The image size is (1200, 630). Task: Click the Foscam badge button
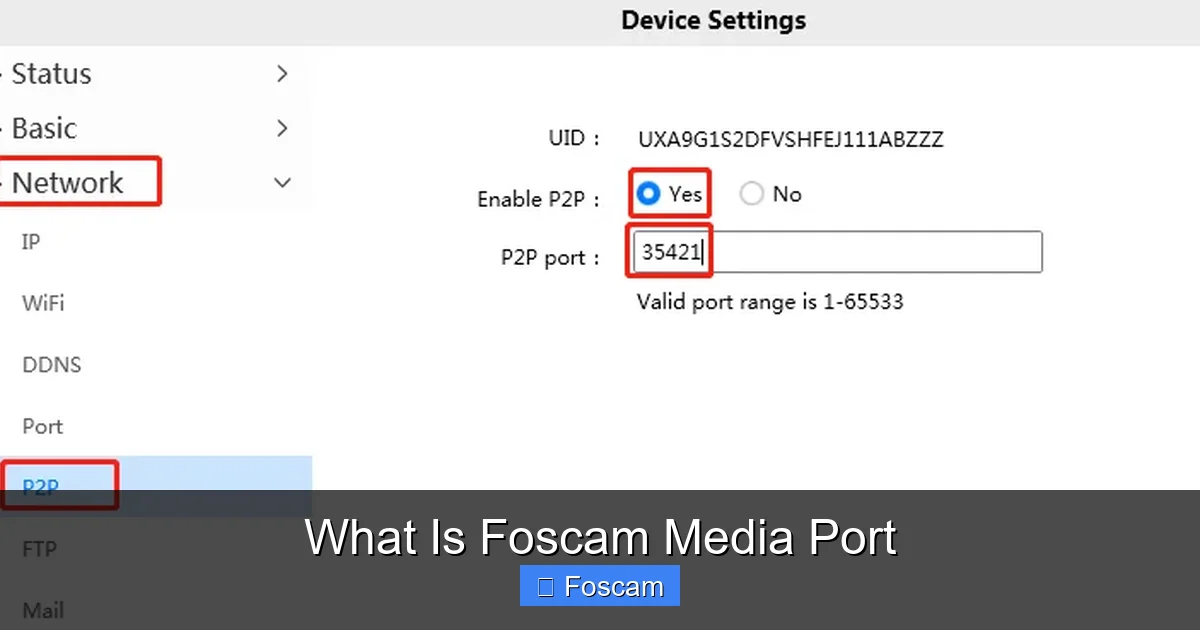pyautogui.click(x=599, y=585)
